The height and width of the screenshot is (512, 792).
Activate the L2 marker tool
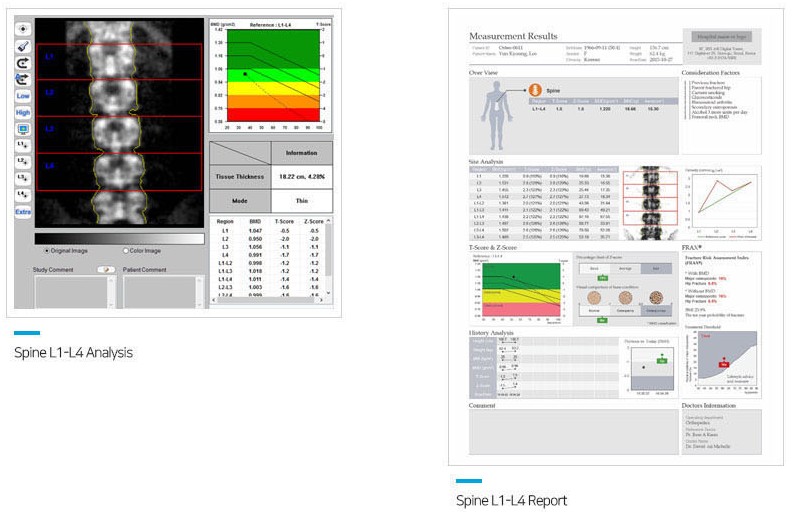click(23, 162)
